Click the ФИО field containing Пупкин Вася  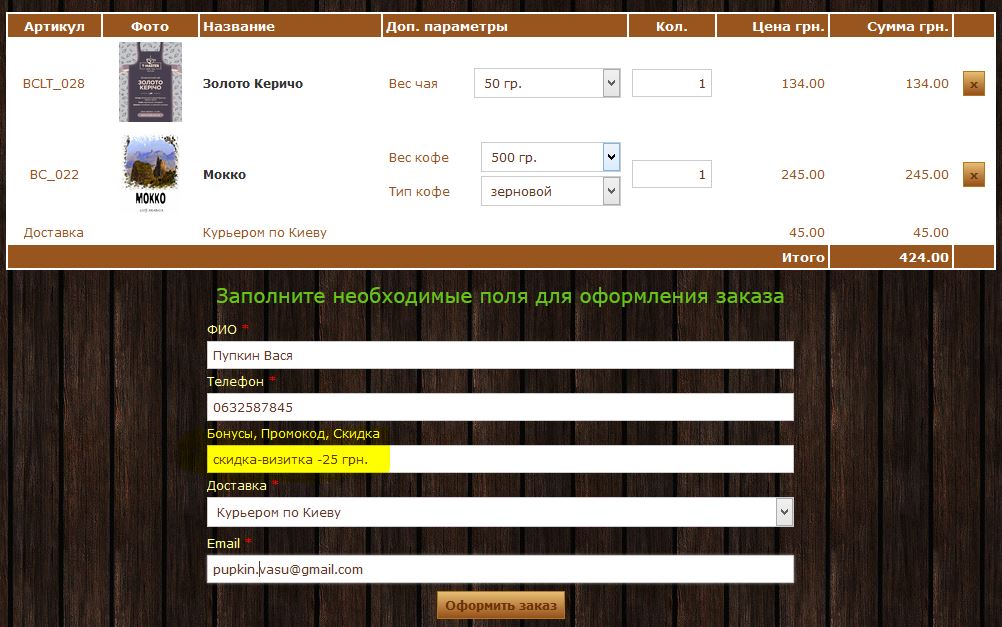[x=499, y=355]
